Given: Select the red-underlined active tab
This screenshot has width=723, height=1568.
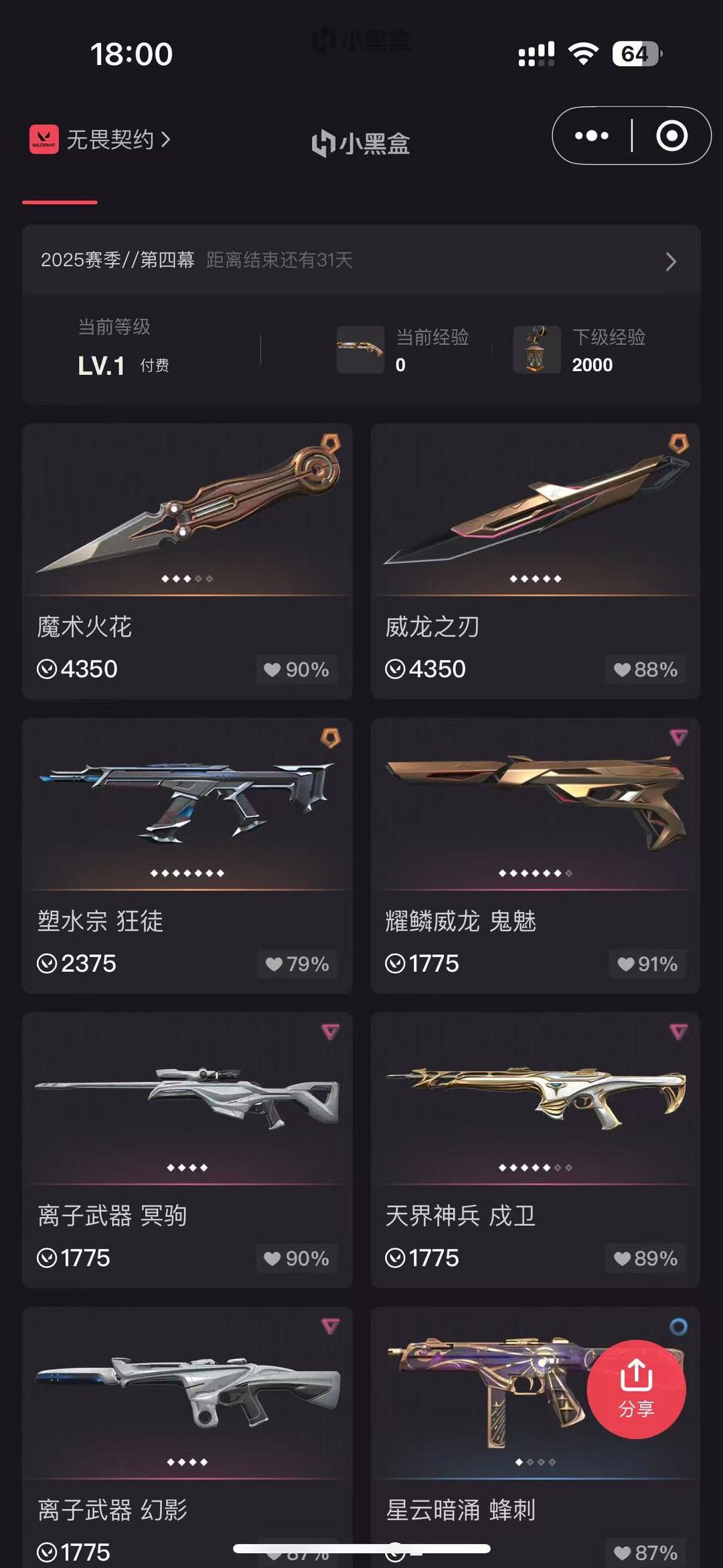Looking at the screenshot, I should pyautogui.click(x=60, y=202).
